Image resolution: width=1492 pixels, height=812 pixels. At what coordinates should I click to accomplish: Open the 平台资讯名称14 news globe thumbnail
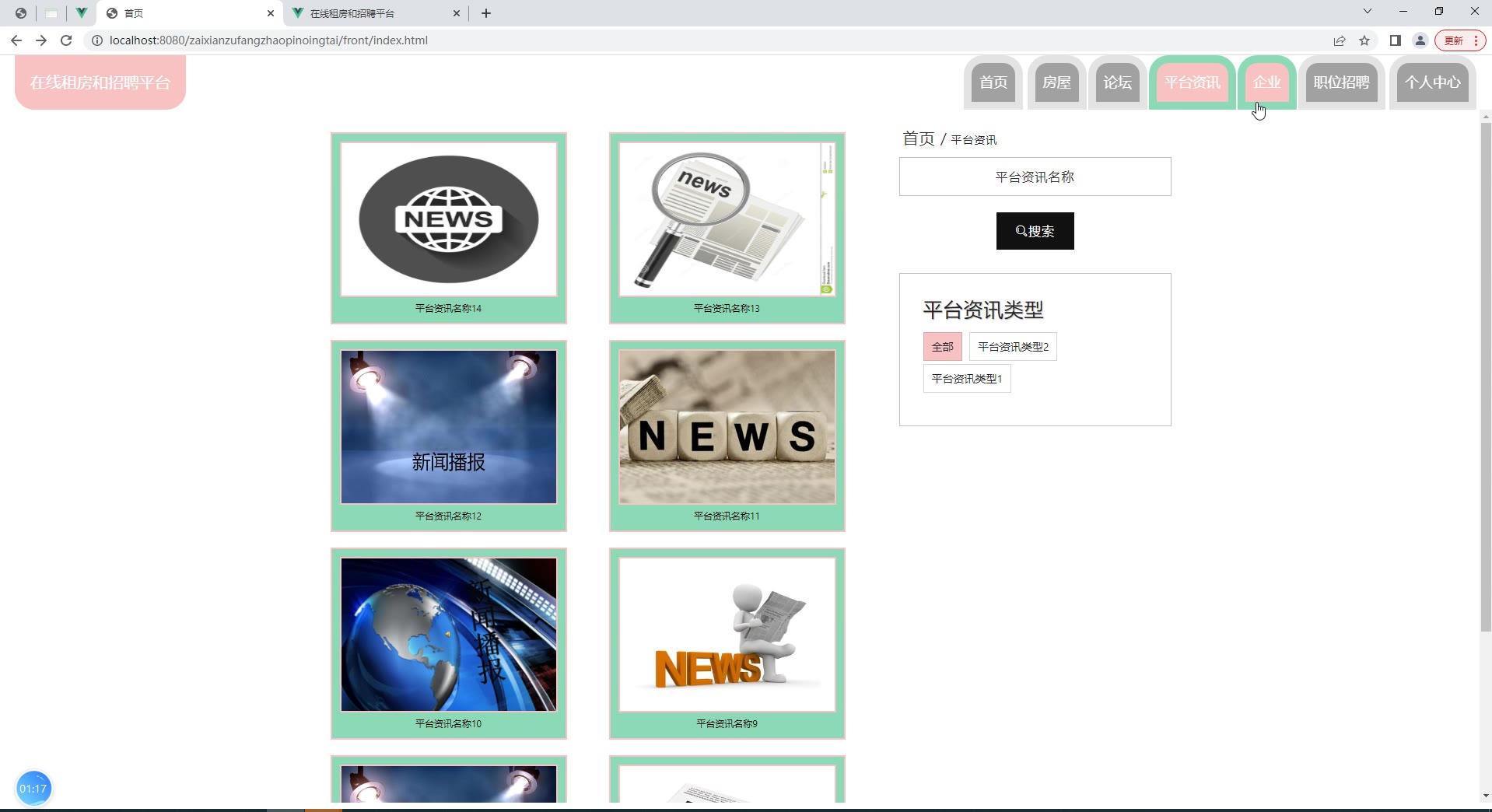point(449,219)
